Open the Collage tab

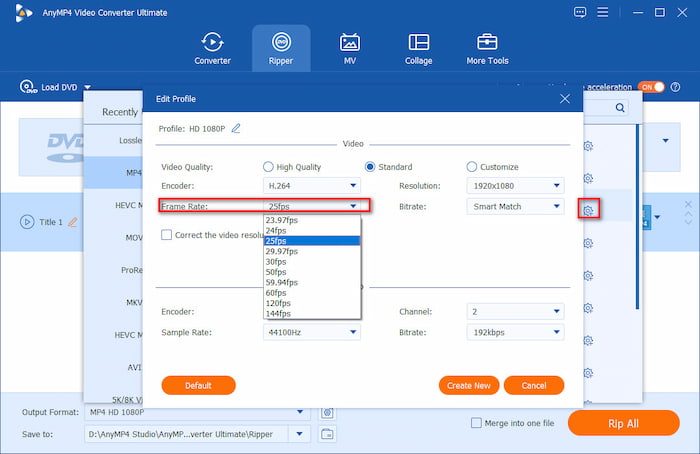click(x=418, y=49)
